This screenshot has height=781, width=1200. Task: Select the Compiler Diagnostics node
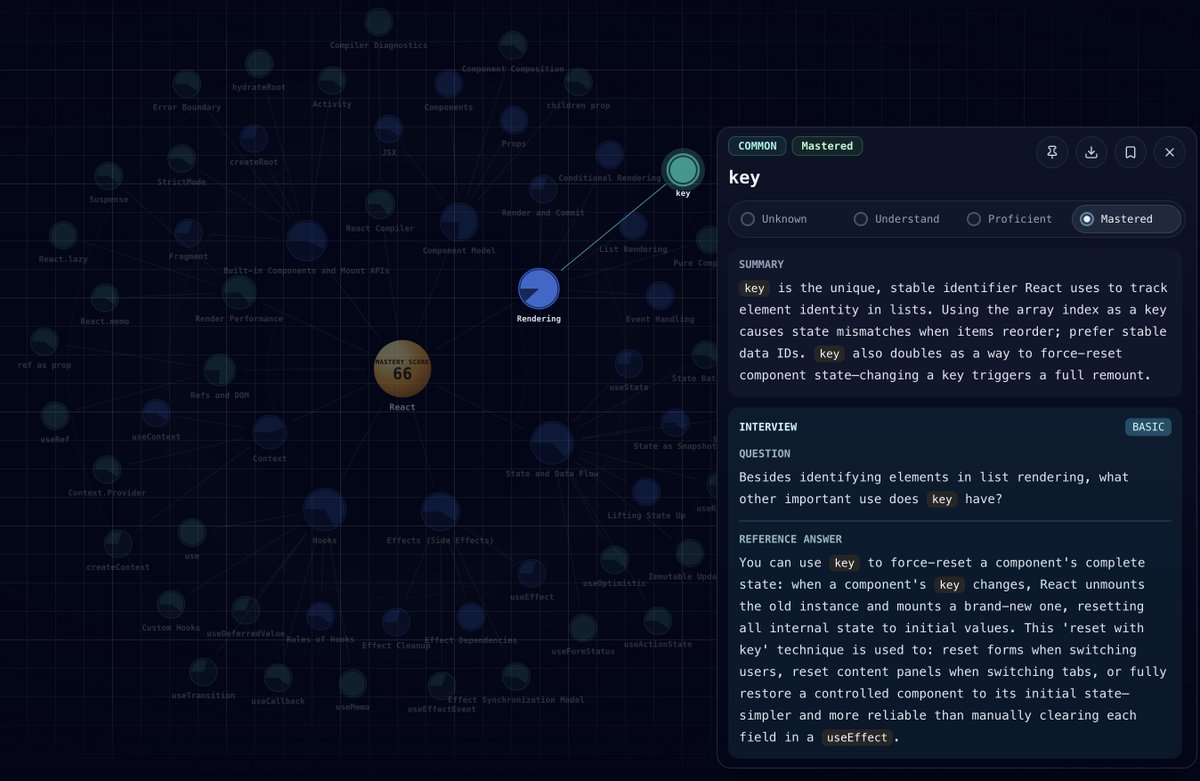(379, 22)
